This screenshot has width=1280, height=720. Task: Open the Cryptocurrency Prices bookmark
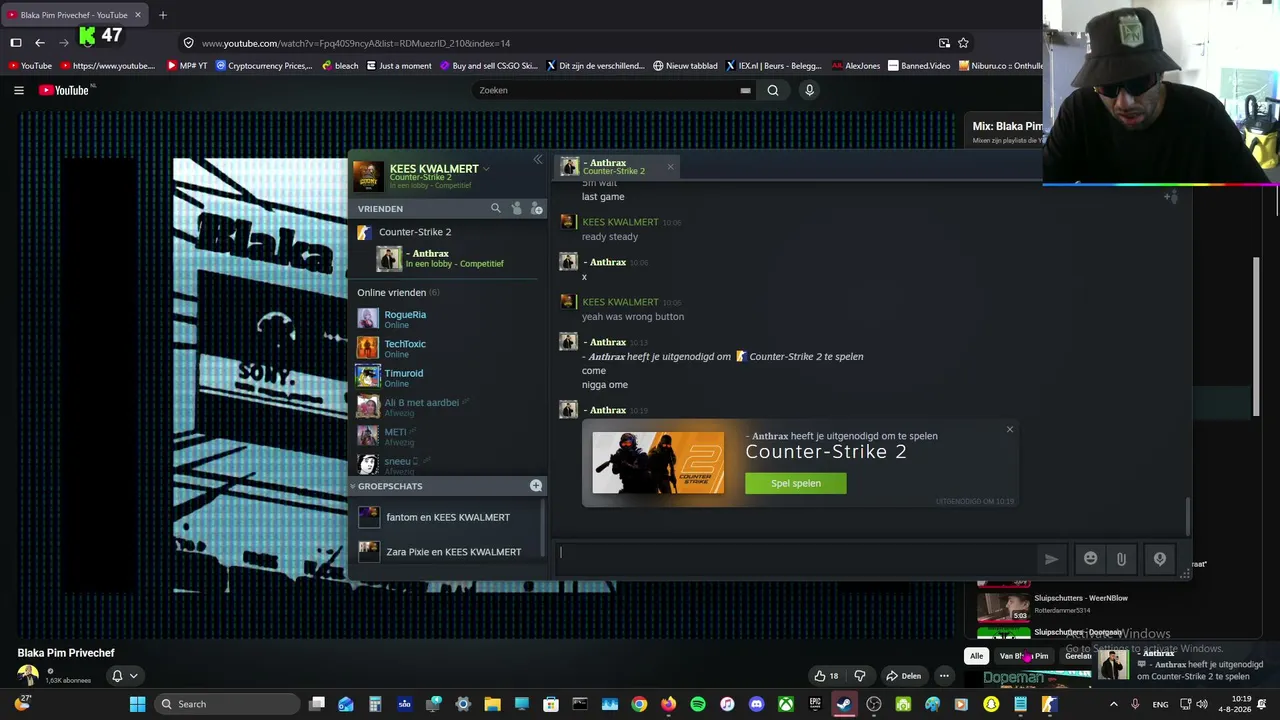click(264, 66)
